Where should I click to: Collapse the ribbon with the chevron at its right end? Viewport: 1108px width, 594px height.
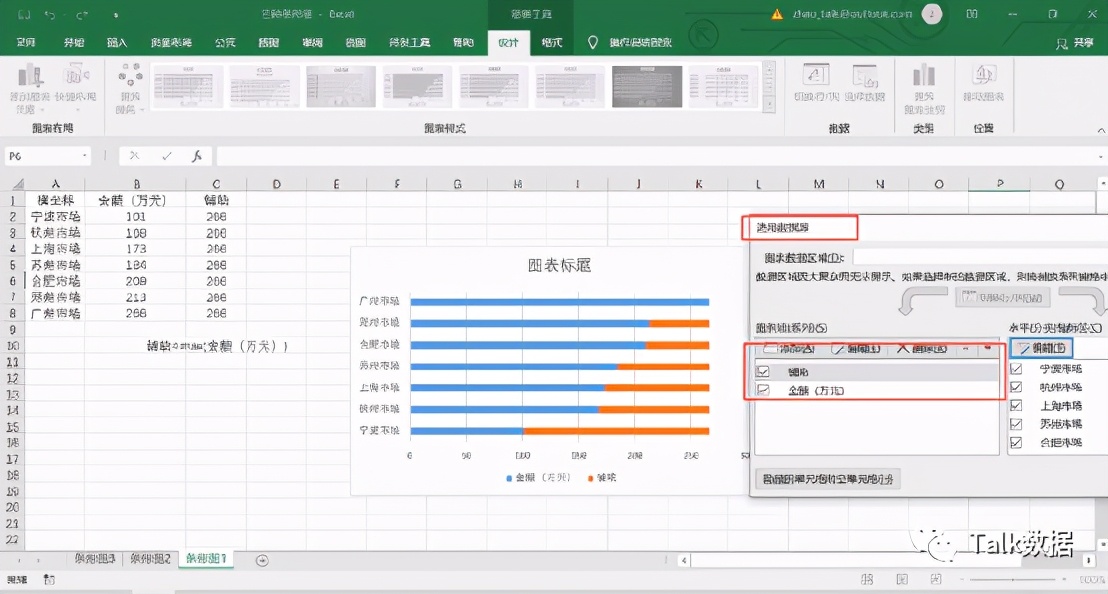[x=1101, y=130]
